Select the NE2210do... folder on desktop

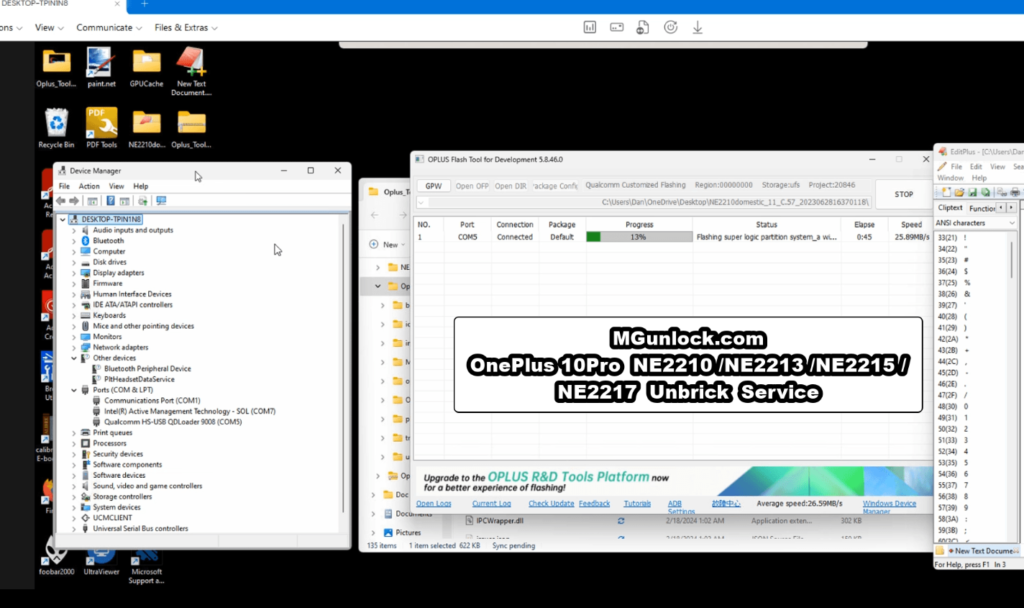pyautogui.click(x=146, y=128)
